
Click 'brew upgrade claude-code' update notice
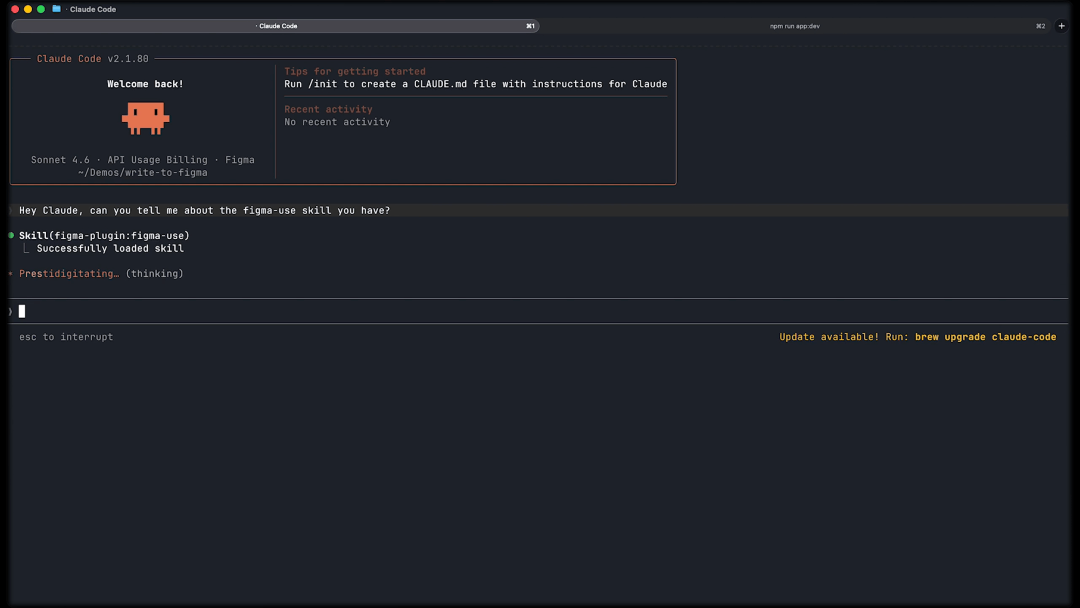pos(986,337)
